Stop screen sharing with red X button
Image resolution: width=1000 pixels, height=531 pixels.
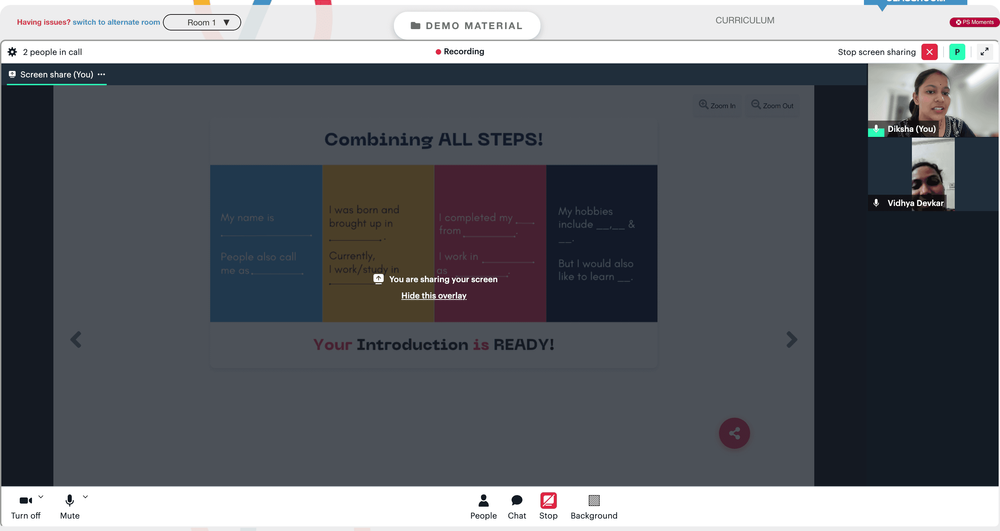coord(930,52)
